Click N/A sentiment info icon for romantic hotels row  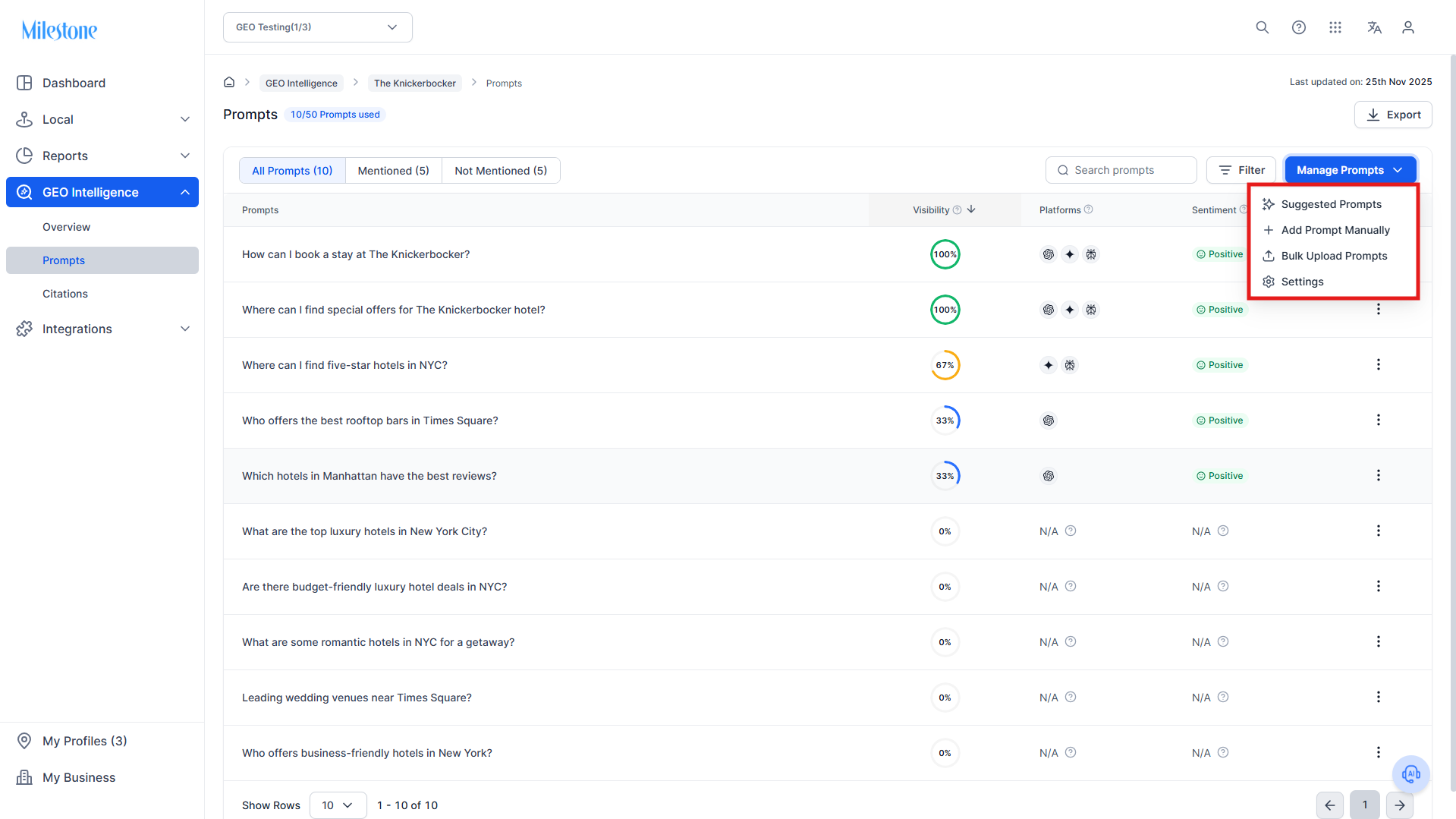click(1223, 641)
